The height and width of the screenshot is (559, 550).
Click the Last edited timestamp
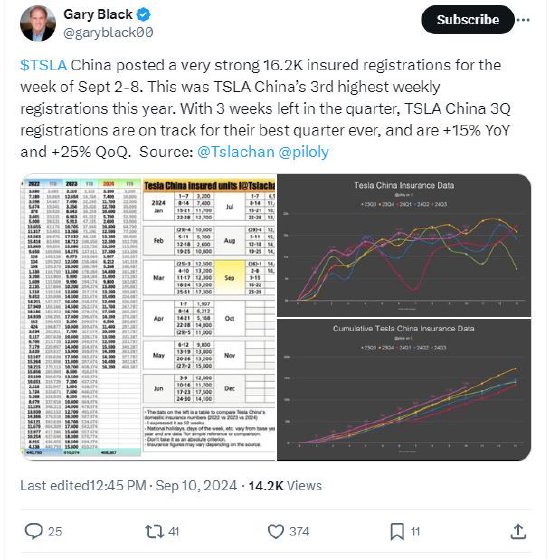coord(129,486)
